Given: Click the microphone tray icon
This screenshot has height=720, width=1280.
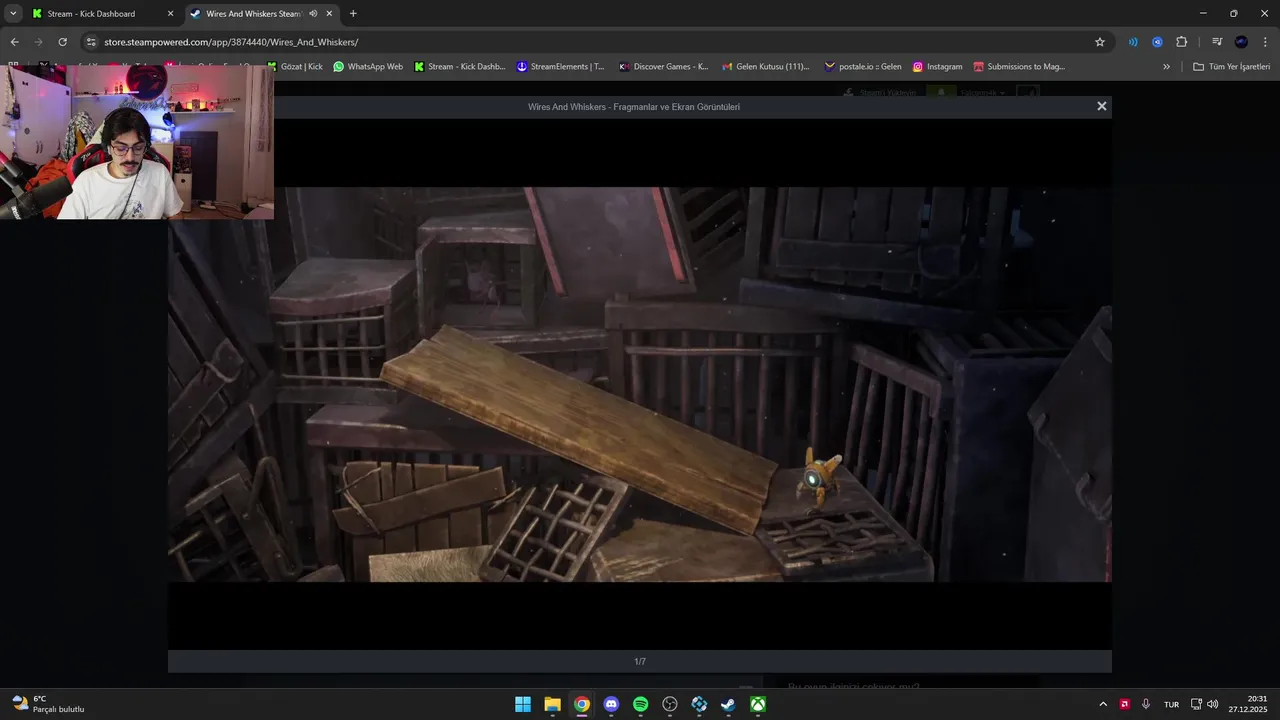Looking at the screenshot, I should coord(1146,704).
